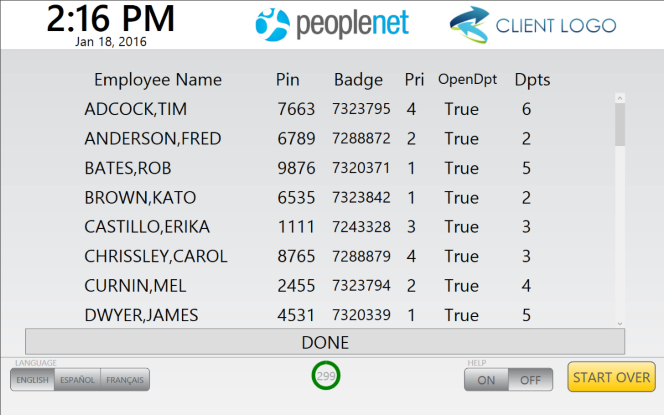The image size is (664, 415).
Task: Select employee CURNIN,MEL
Action: click(135, 285)
